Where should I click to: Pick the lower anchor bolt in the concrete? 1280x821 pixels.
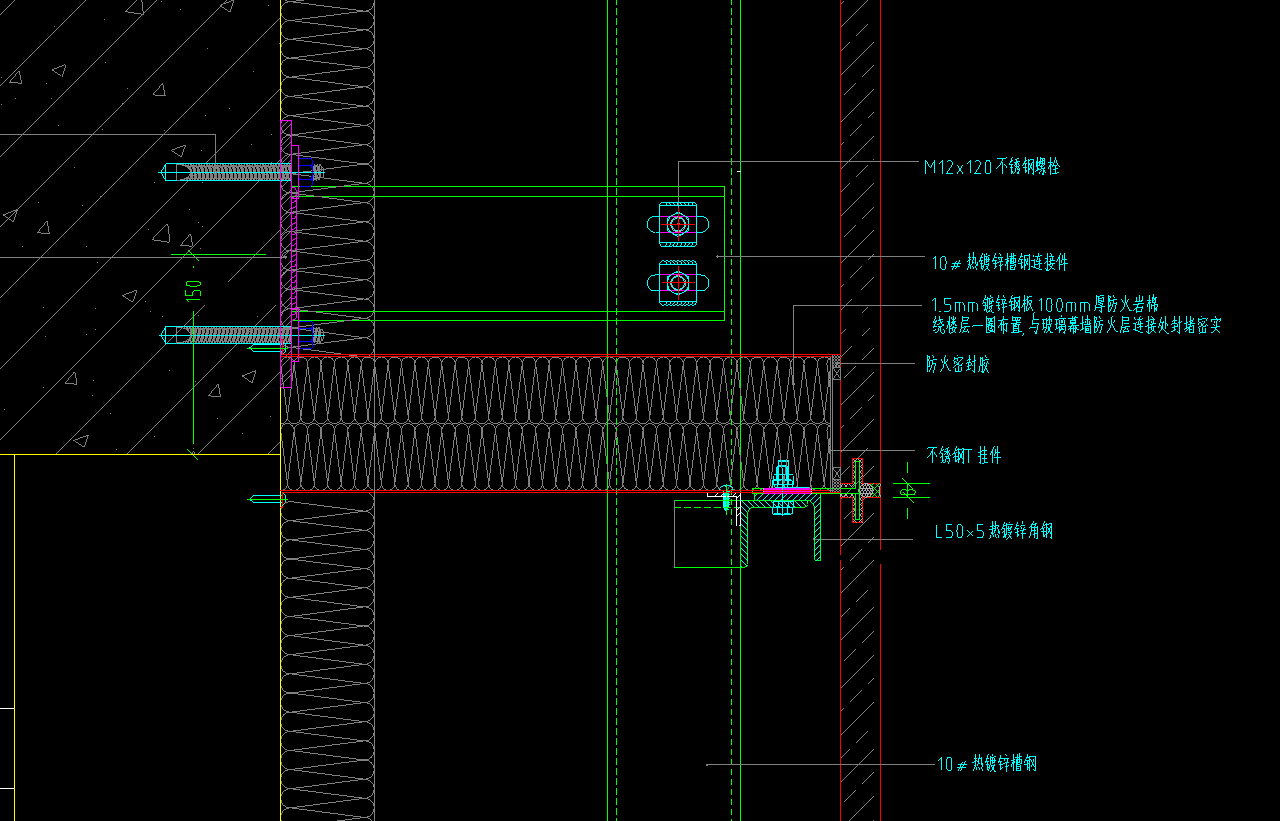[x=242, y=335]
